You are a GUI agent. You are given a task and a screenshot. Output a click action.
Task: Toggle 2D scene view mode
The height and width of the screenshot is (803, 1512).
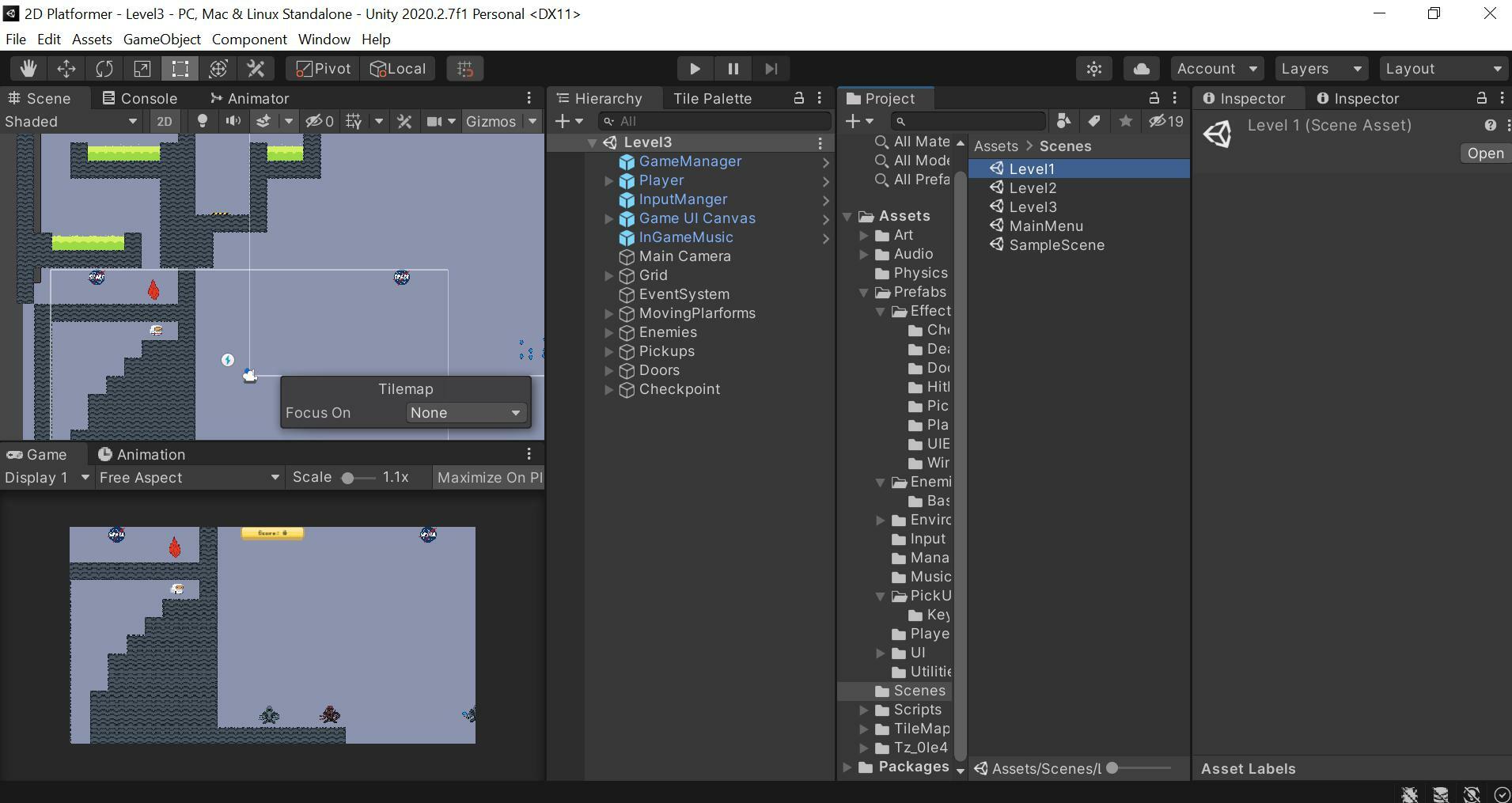tap(164, 122)
